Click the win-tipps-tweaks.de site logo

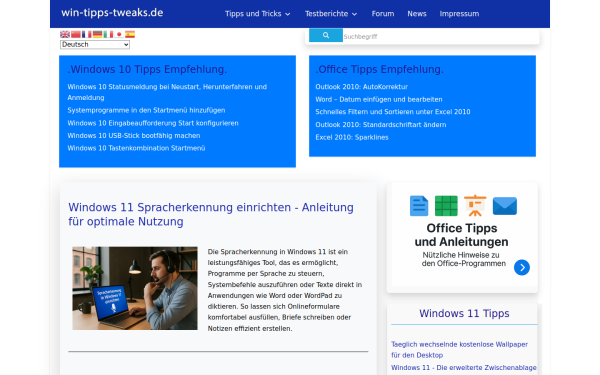point(112,13)
